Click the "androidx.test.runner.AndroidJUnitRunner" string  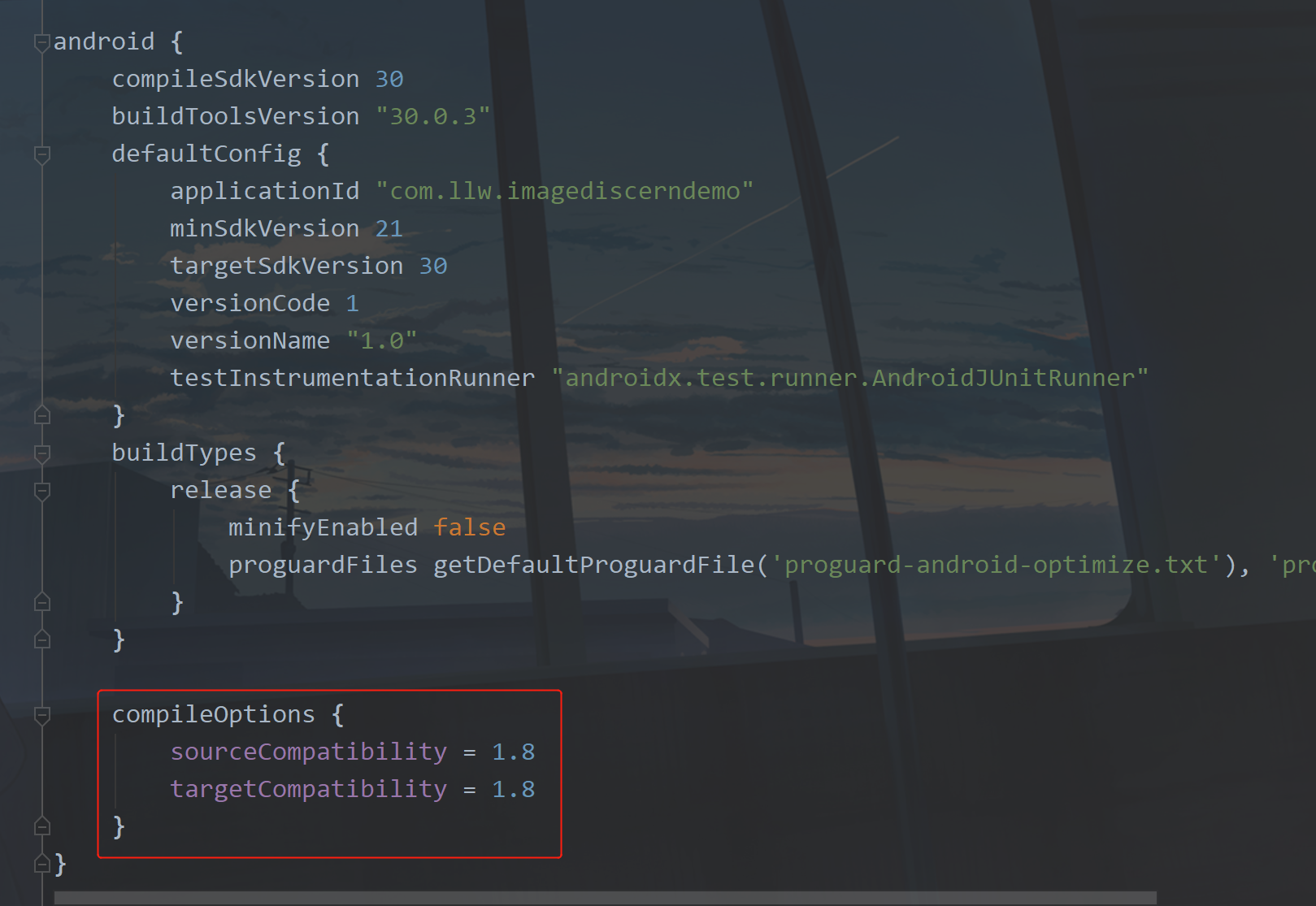pyautogui.click(x=850, y=378)
